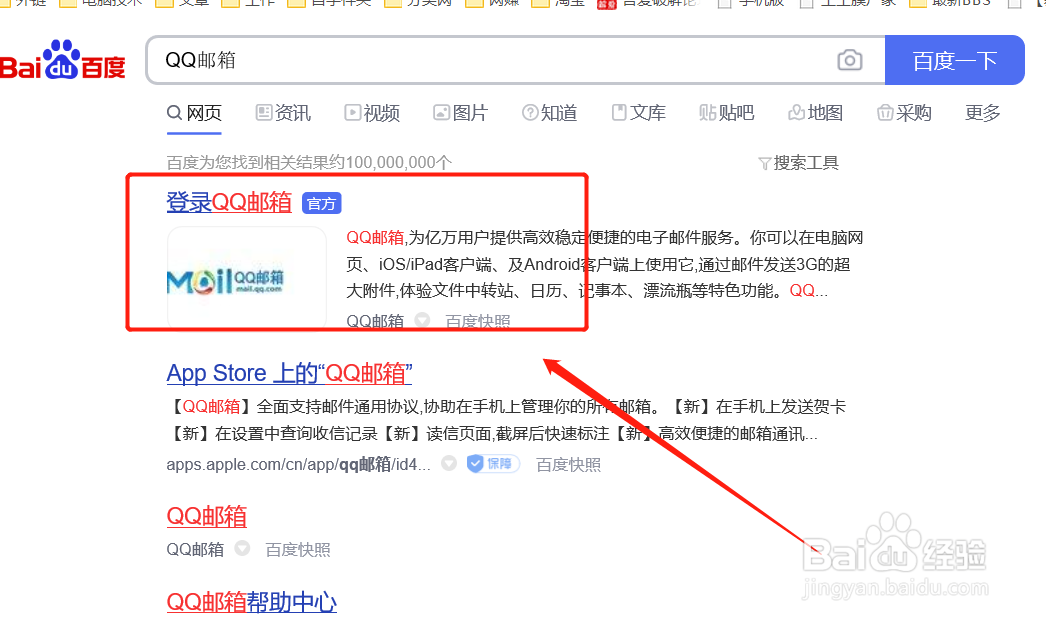Click the 百度一下 search button
1046x624 pixels.
click(x=955, y=60)
